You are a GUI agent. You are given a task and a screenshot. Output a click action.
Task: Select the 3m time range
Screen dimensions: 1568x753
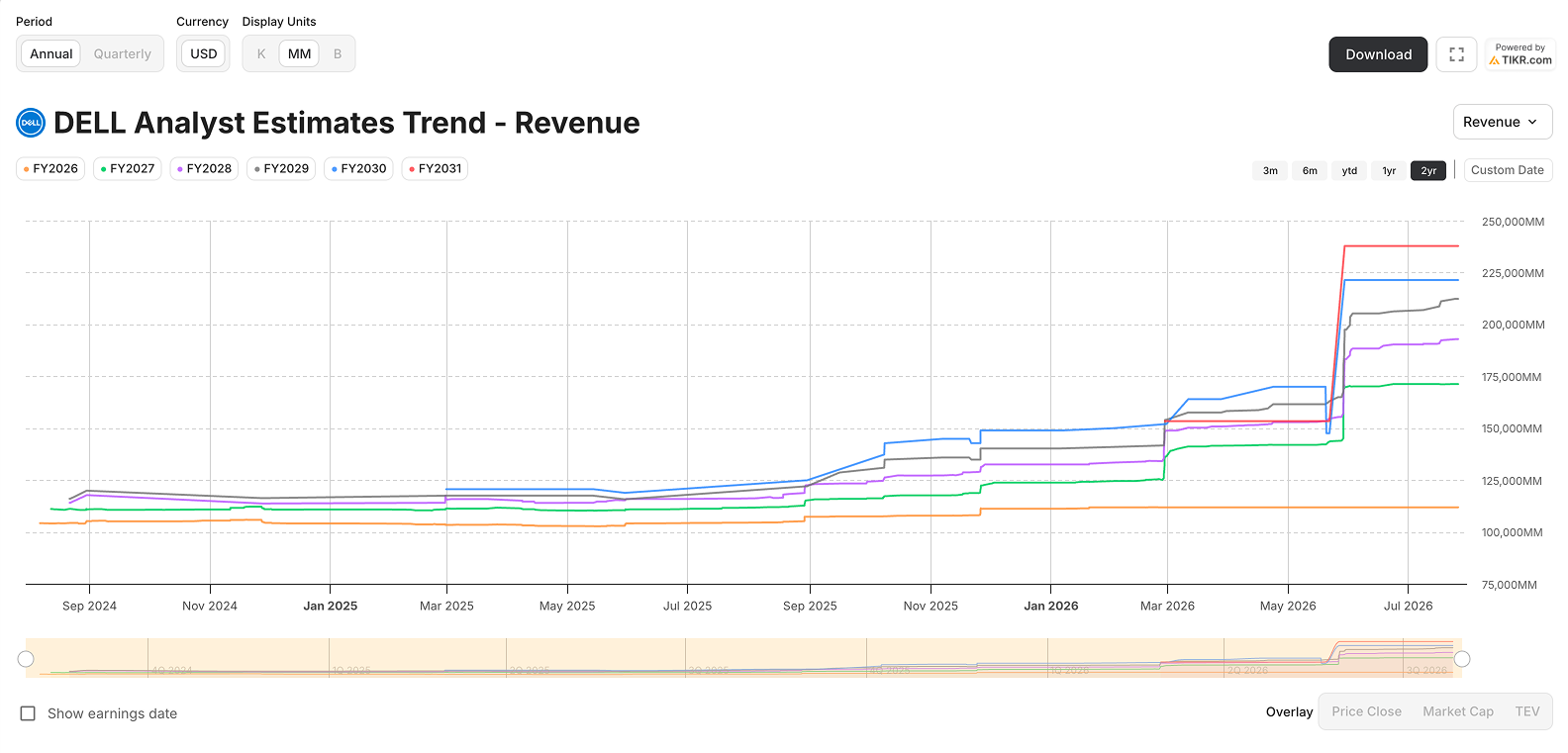tap(1270, 170)
